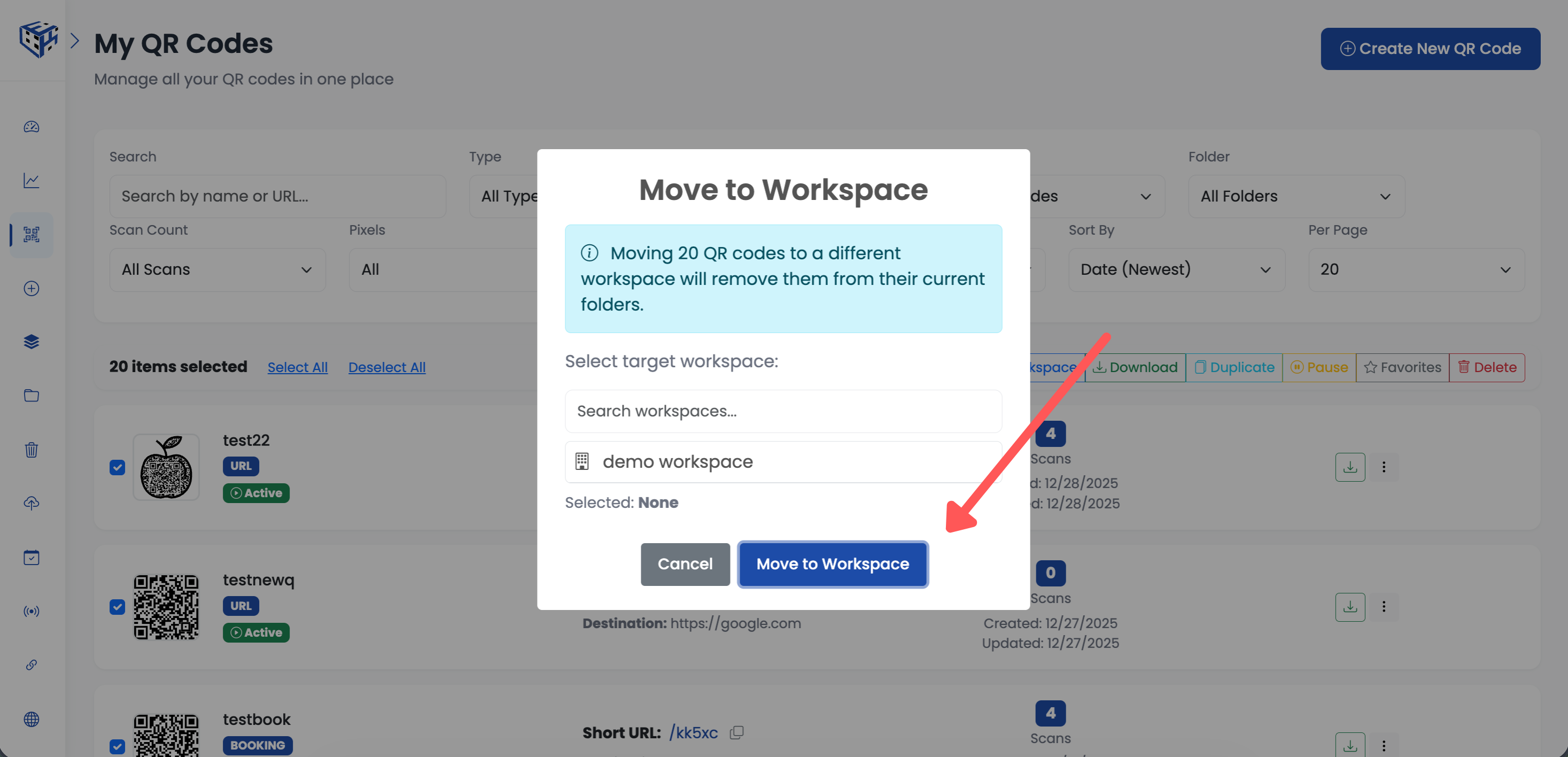Open the short links icon in sidebar

click(31, 665)
